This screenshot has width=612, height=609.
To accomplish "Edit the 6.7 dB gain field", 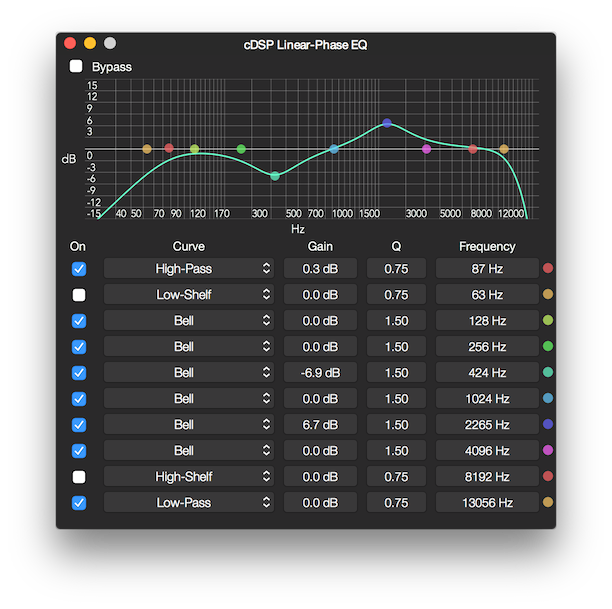I will 320,424.
